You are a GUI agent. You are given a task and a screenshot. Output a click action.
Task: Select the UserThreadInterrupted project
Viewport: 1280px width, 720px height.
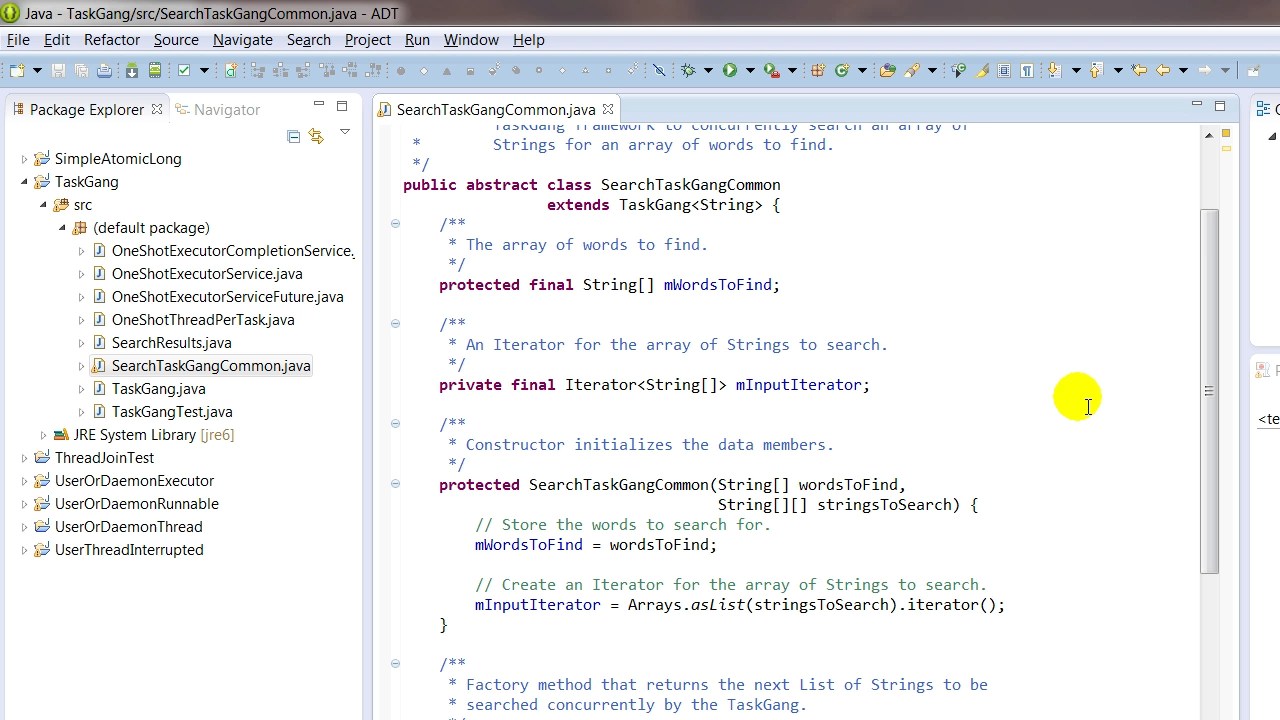tap(129, 550)
